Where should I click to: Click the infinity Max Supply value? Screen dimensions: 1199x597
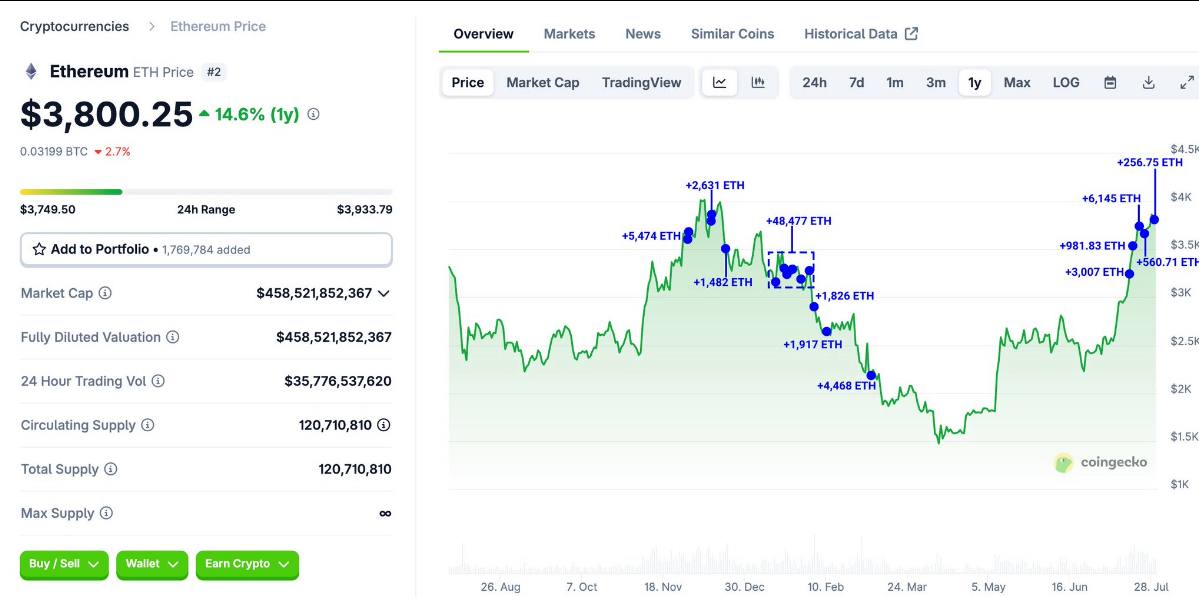pos(385,513)
